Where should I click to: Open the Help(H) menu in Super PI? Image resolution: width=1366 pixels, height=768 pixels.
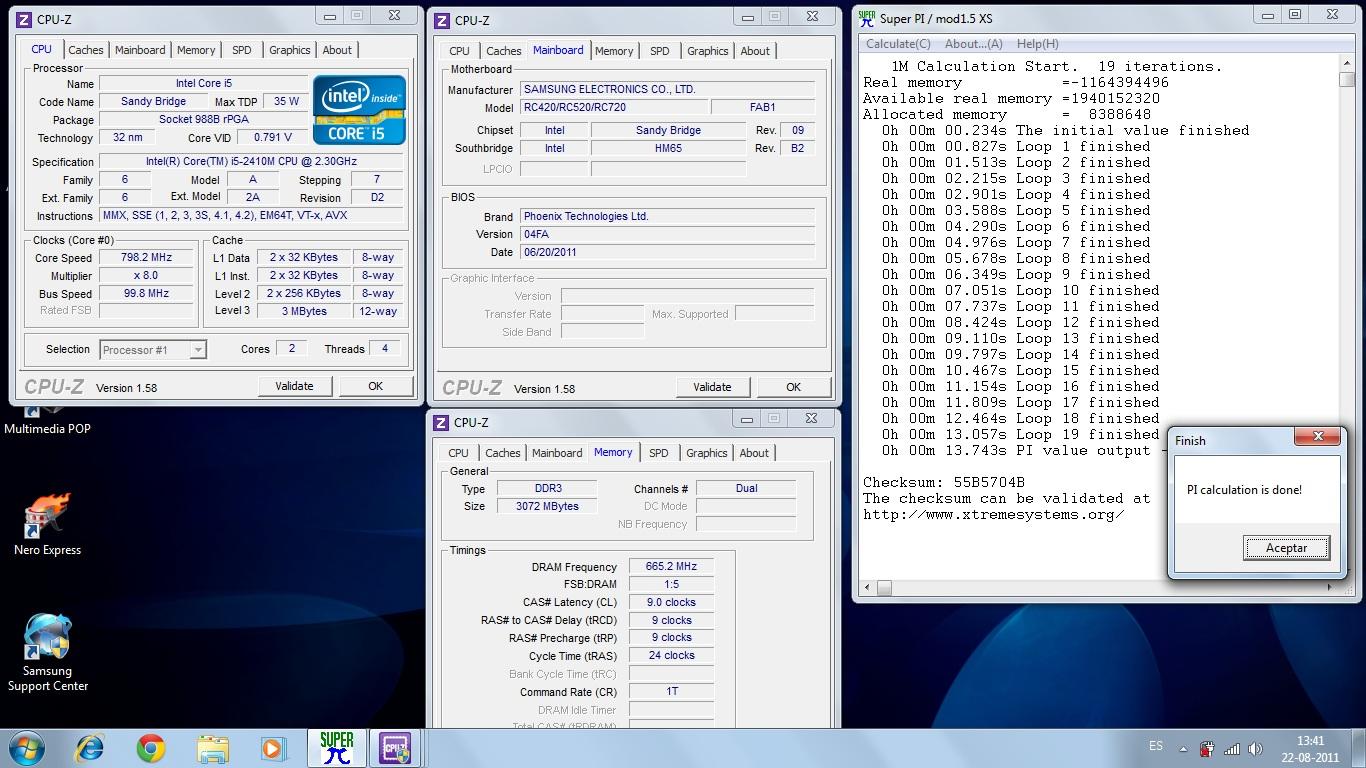[x=1037, y=44]
